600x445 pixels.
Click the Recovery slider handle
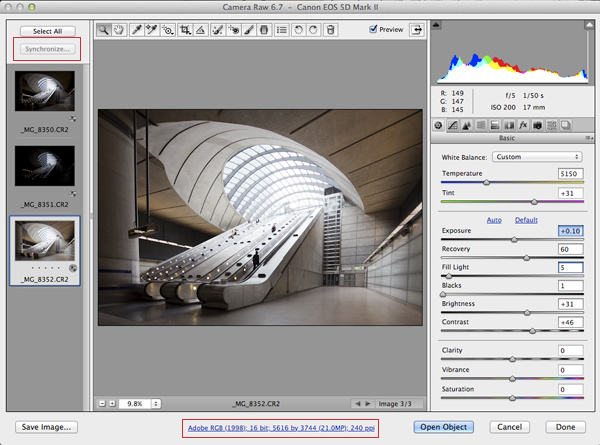coord(527,258)
